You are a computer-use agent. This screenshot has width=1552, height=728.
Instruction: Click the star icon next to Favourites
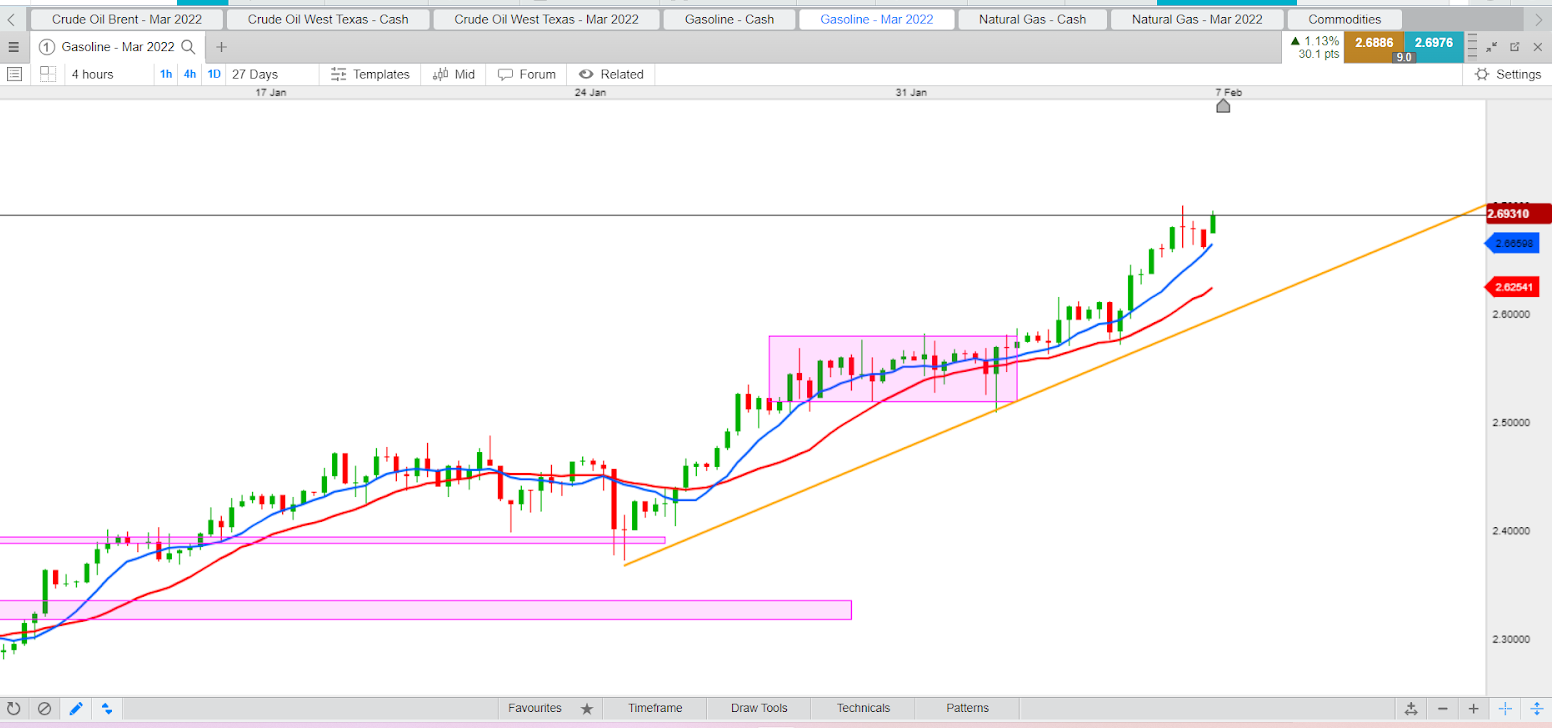pyautogui.click(x=587, y=709)
